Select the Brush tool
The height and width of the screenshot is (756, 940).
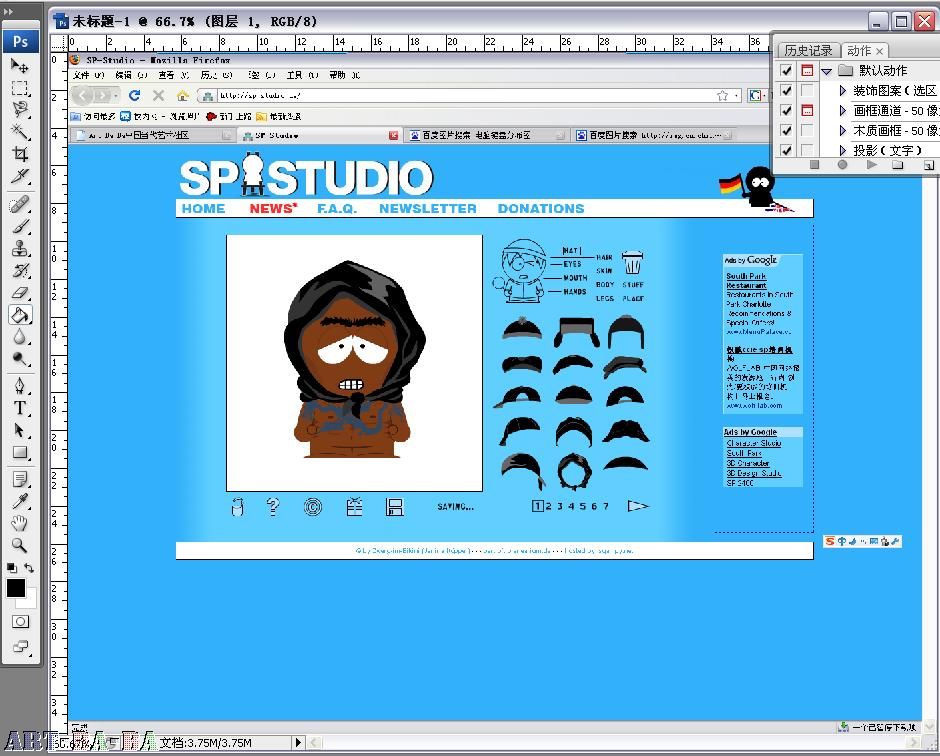tap(20, 227)
